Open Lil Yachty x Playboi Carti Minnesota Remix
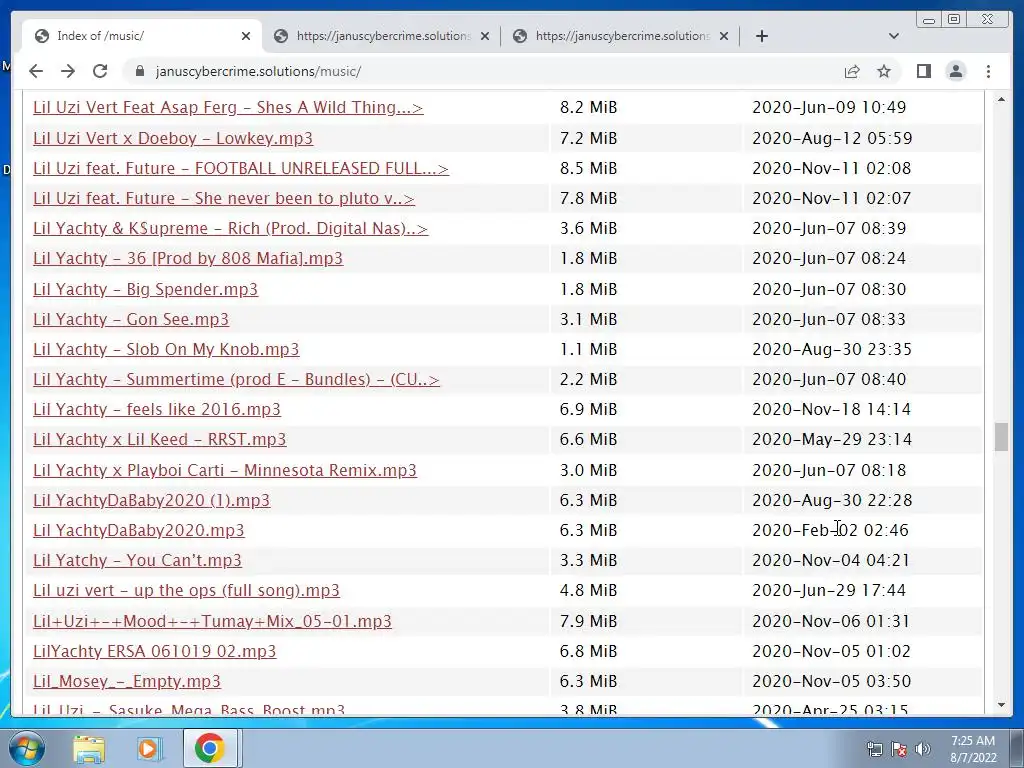 [225, 470]
